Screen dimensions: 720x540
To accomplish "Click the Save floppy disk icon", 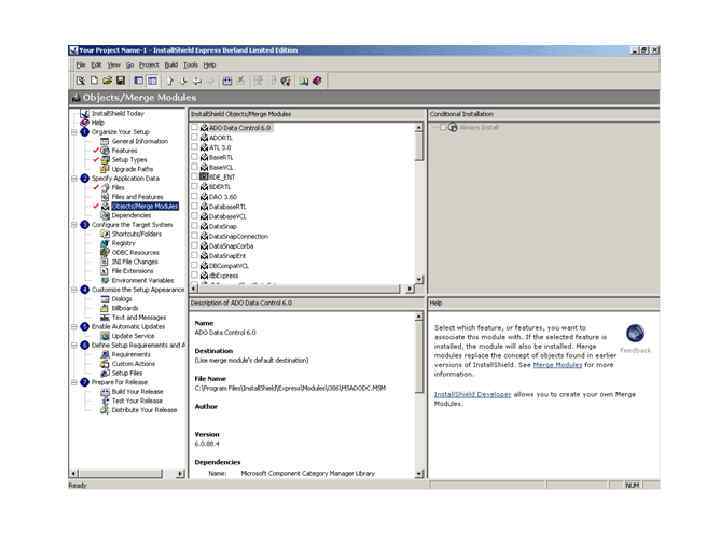I will point(120,81).
